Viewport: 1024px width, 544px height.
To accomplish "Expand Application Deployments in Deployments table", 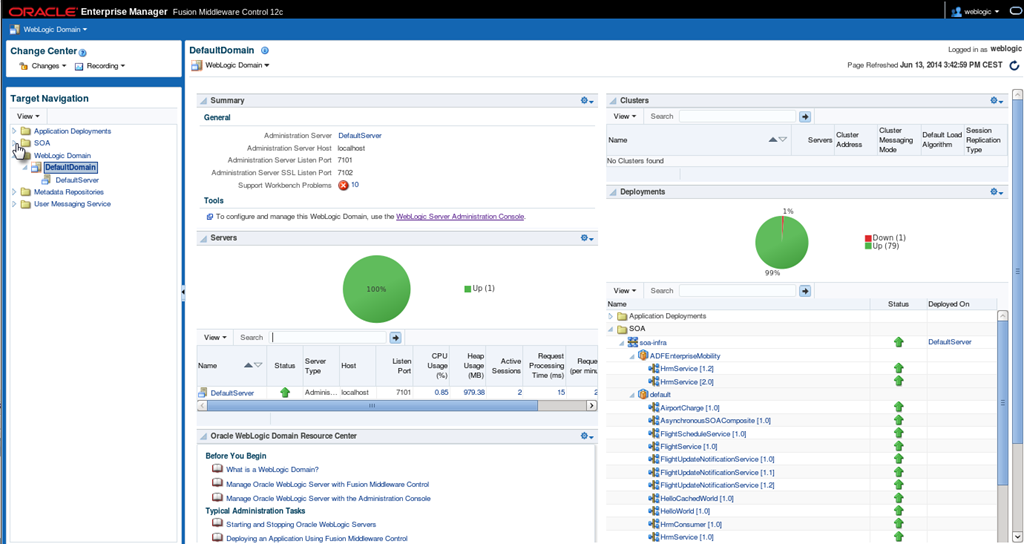I will (x=611, y=316).
